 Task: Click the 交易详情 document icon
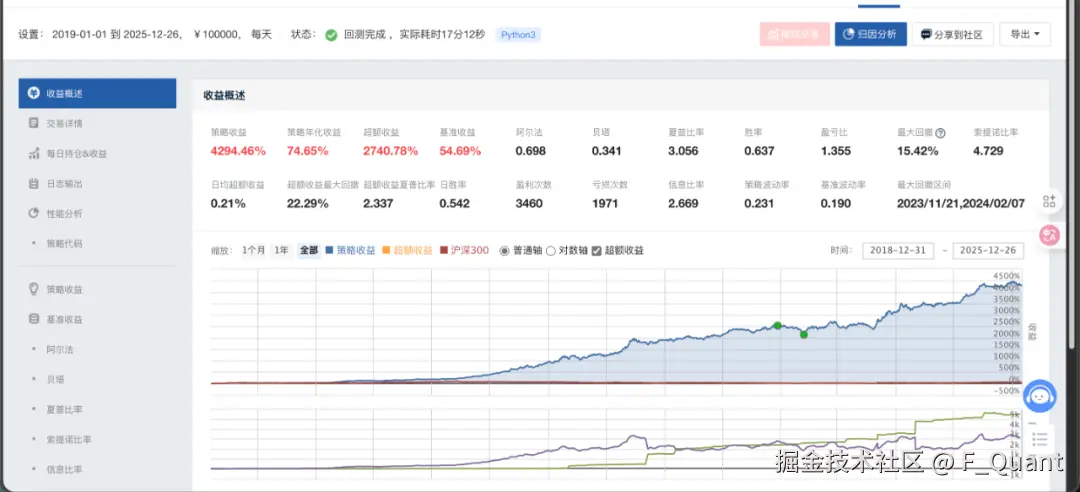point(34,123)
